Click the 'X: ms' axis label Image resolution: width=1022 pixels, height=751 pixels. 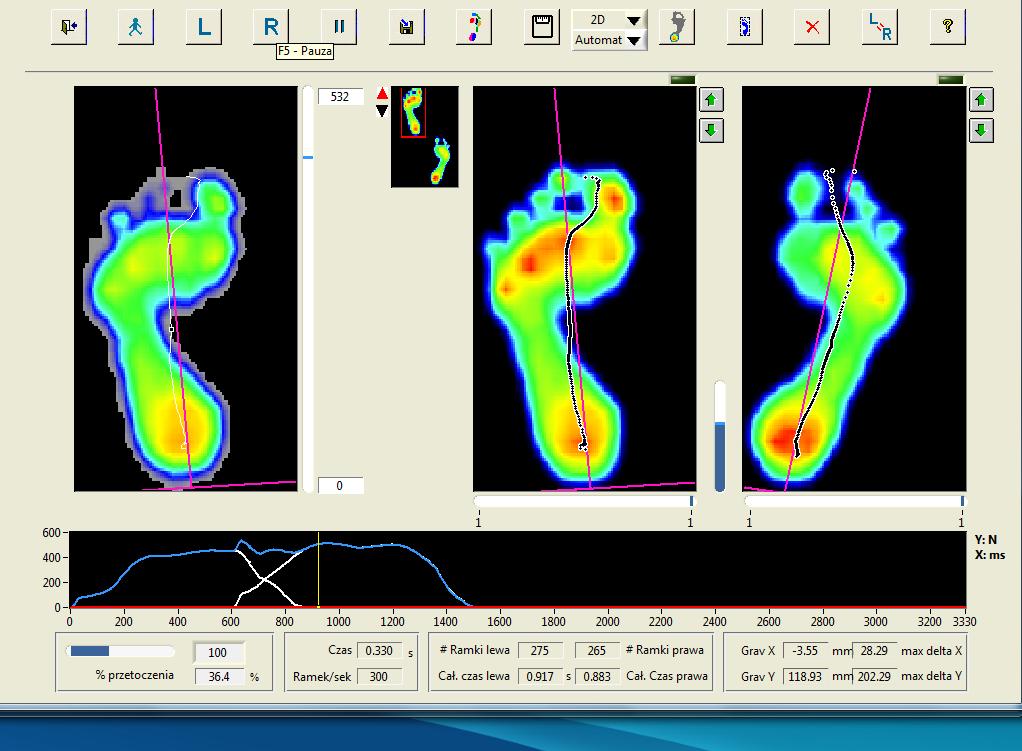(990, 555)
